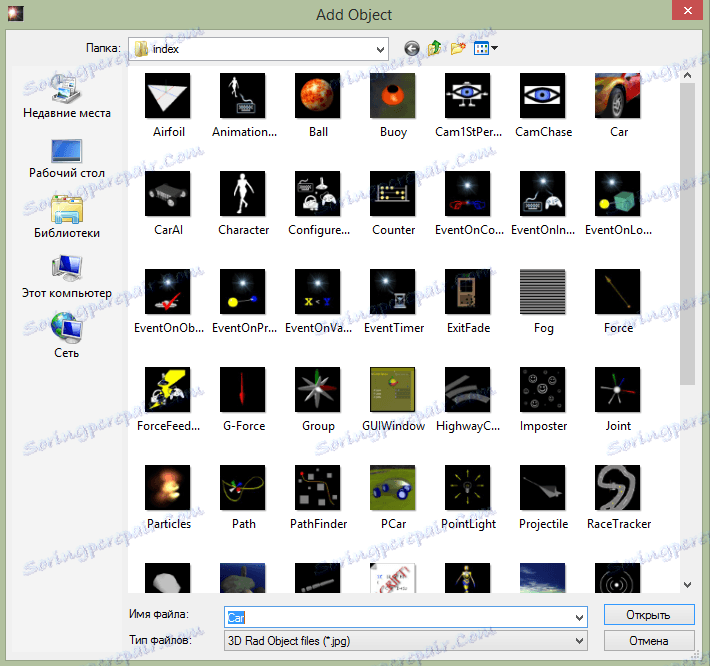
Task: Select the Force arrow icon
Action: 618,292
